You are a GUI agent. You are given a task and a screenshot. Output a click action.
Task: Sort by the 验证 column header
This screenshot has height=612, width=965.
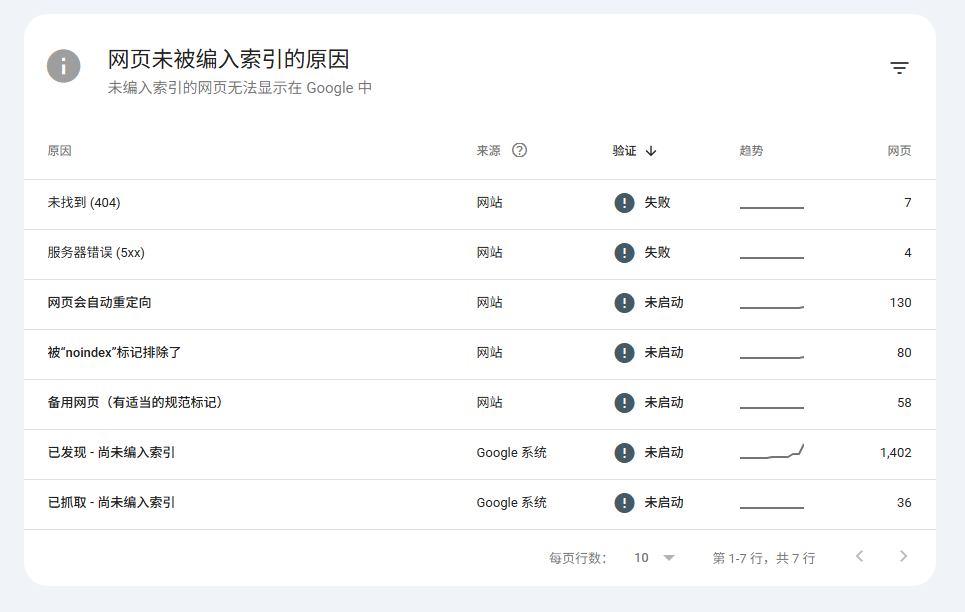(624, 151)
